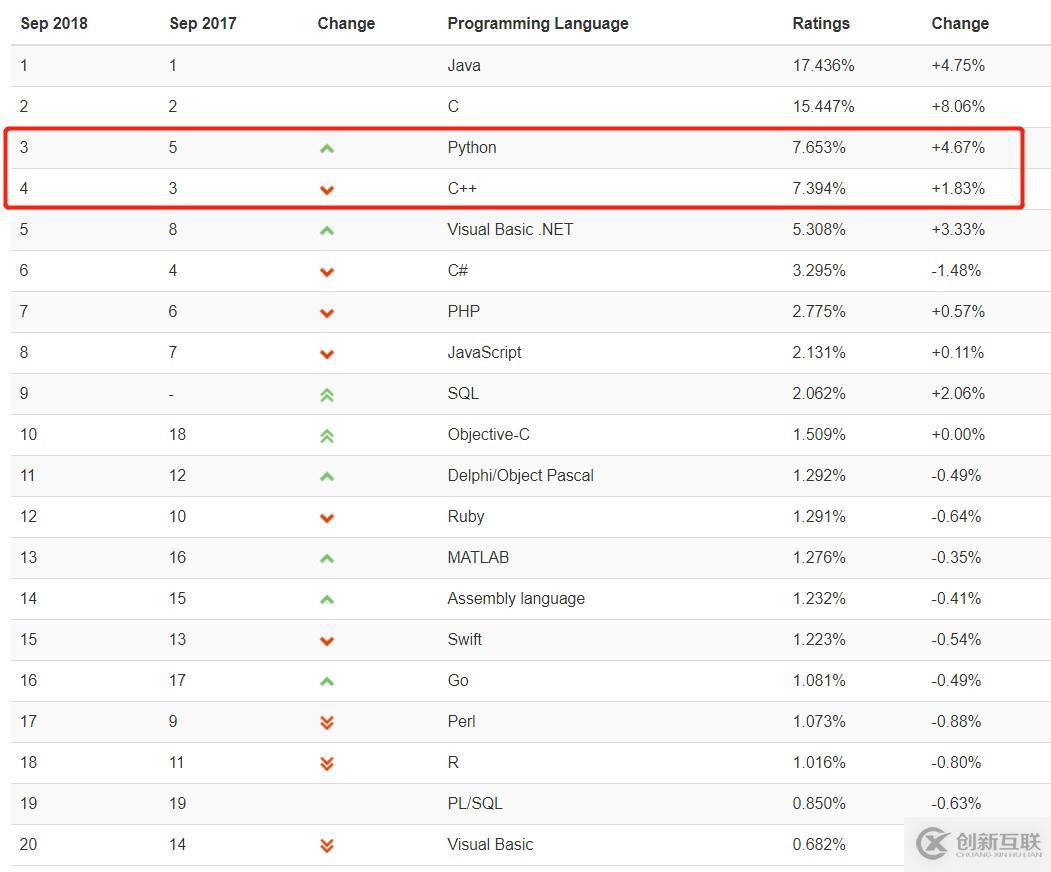Viewport: 1051px width, 872px height.
Task: Click the 17.436% rating for Java
Action: [823, 66]
